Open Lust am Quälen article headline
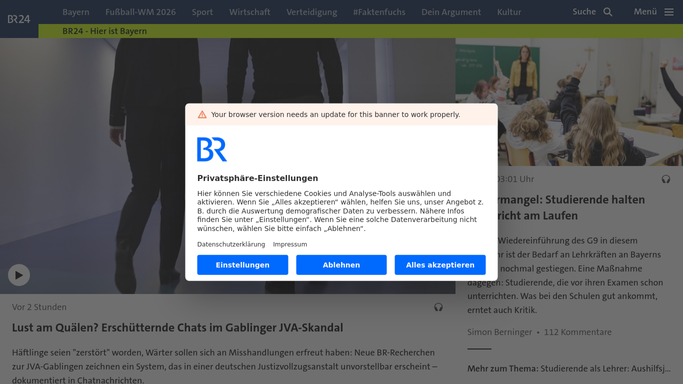Image resolution: width=683 pixels, height=384 pixels. point(177,328)
